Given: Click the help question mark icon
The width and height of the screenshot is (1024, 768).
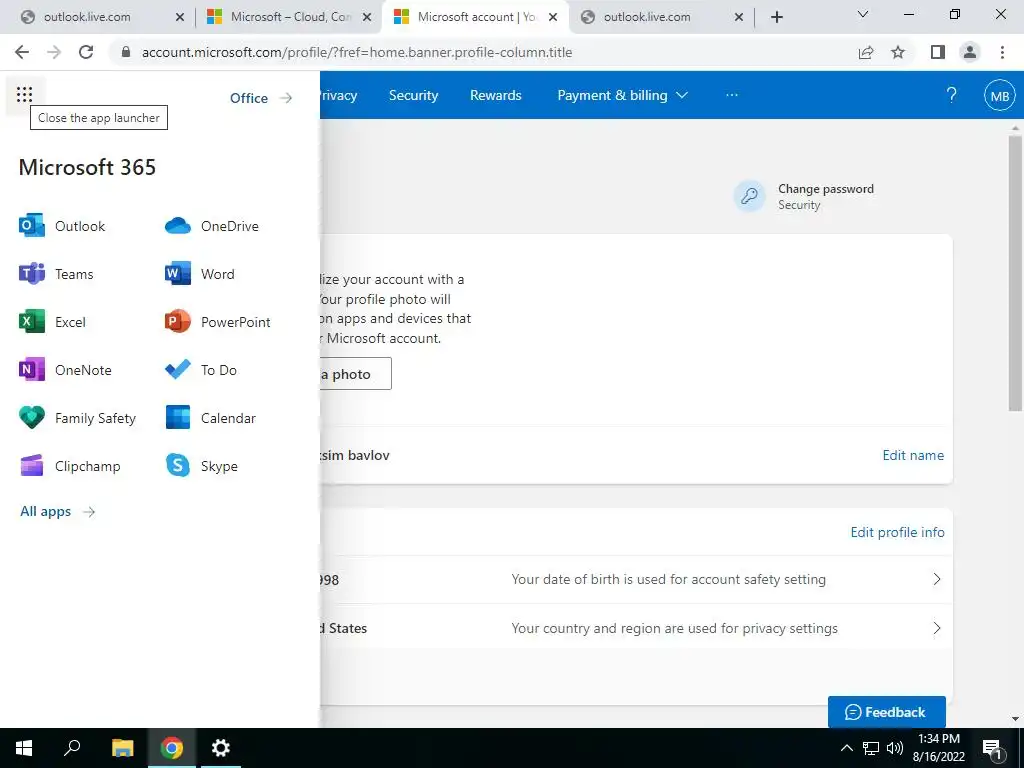Looking at the screenshot, I should pyautogui.click(x=952, y=95).
